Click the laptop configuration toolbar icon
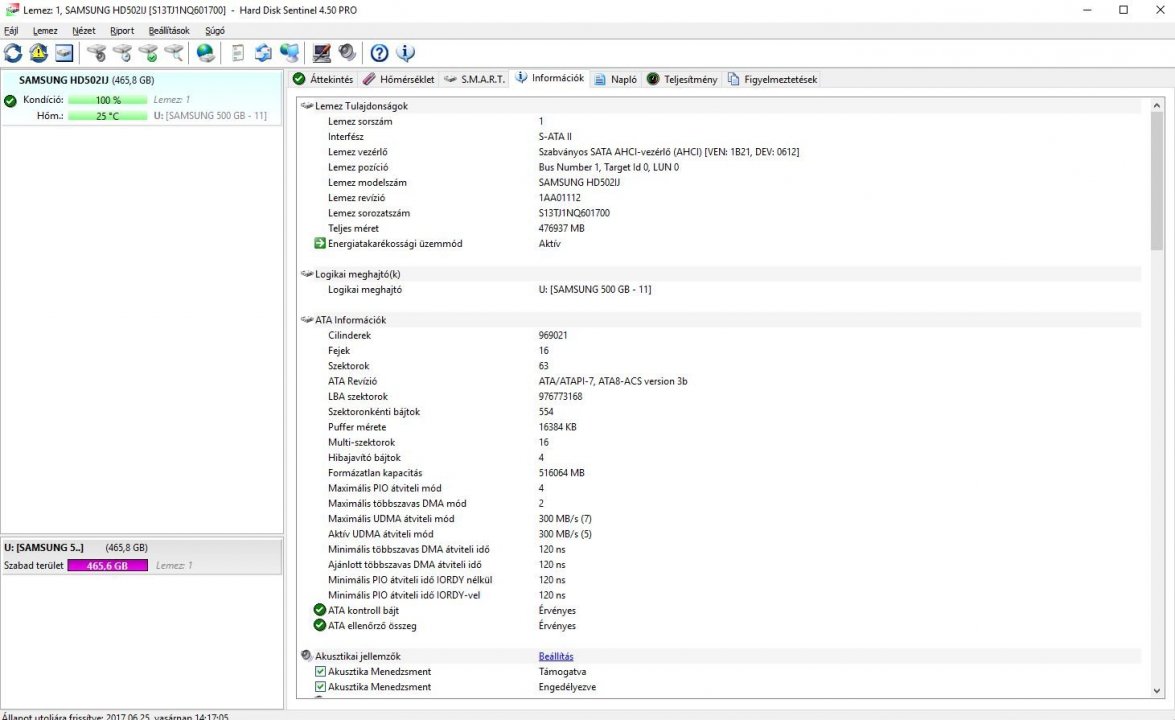Image resolution: width=1175 pixels, height=720 pixels. click(321, 52)
